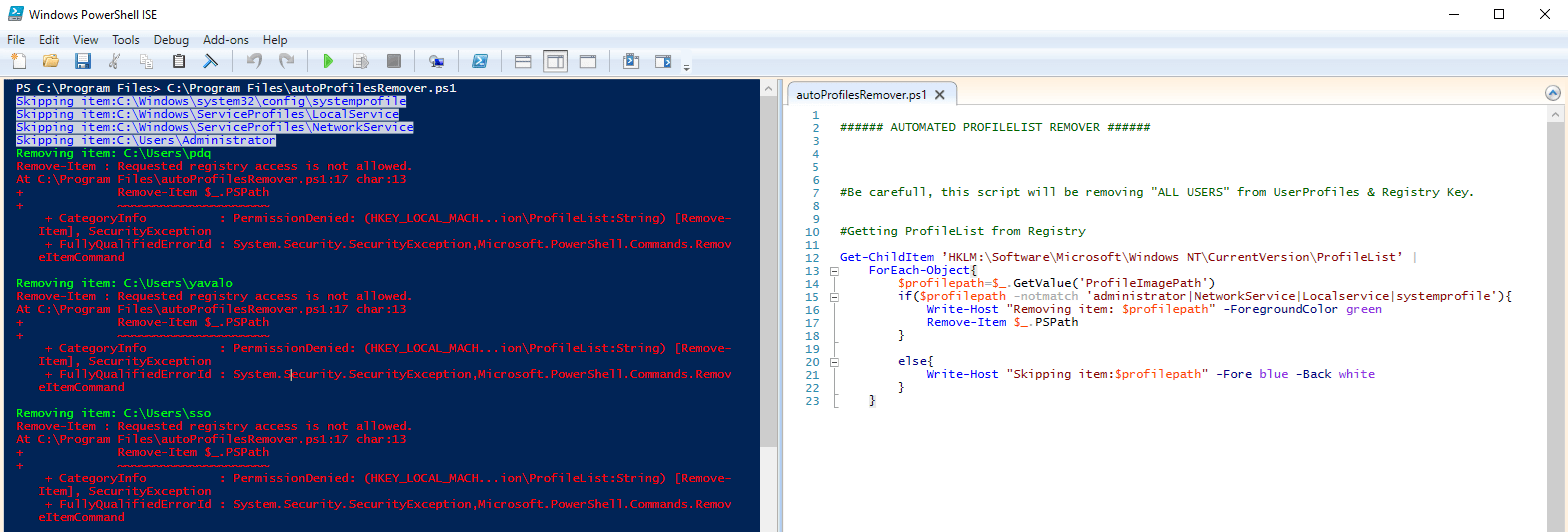Open the Add-ons menu
The image size is (1568, 532).
tap(226, 40)
